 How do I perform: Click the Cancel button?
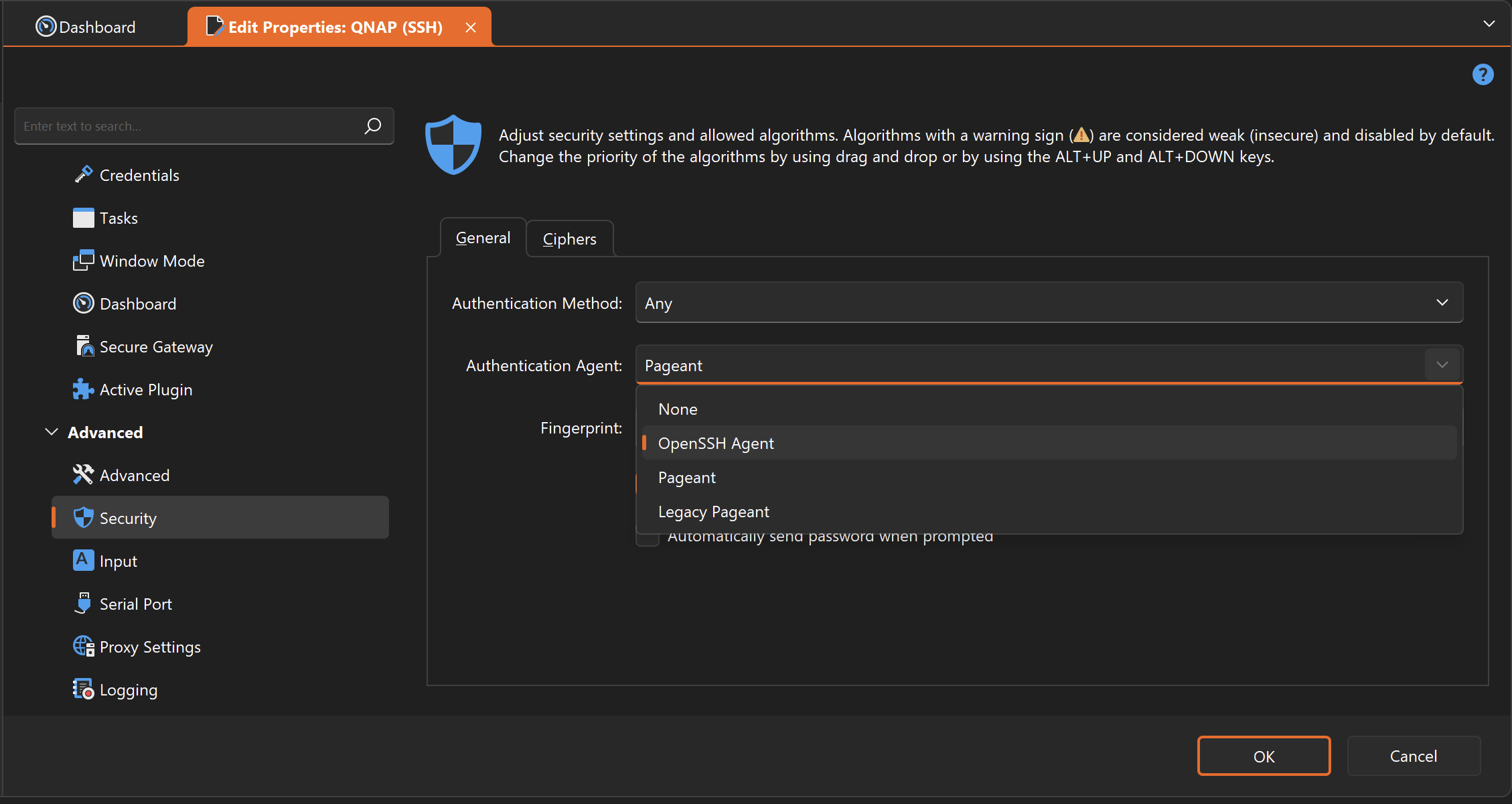[1413, 756]
